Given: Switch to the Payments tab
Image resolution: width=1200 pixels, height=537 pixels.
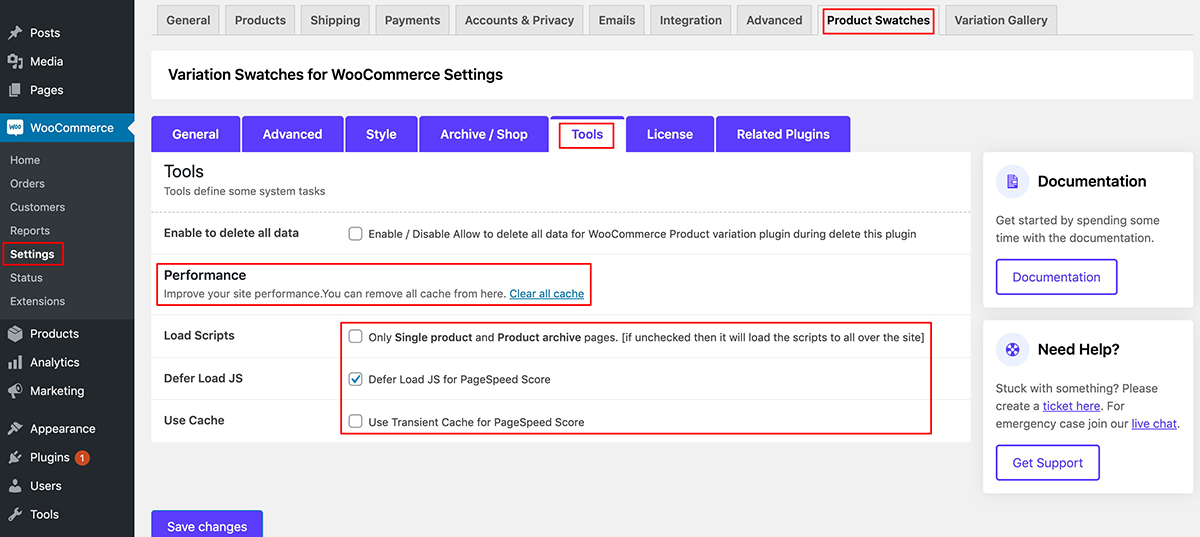Looking at the screenshot, I should click(x=413, y=20).
